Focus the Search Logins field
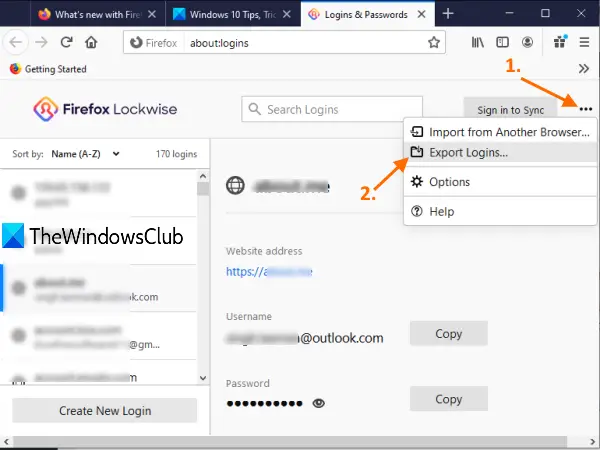Image resolution: width=600 pixels, height=450 pixels. click(x=332, y=109)
